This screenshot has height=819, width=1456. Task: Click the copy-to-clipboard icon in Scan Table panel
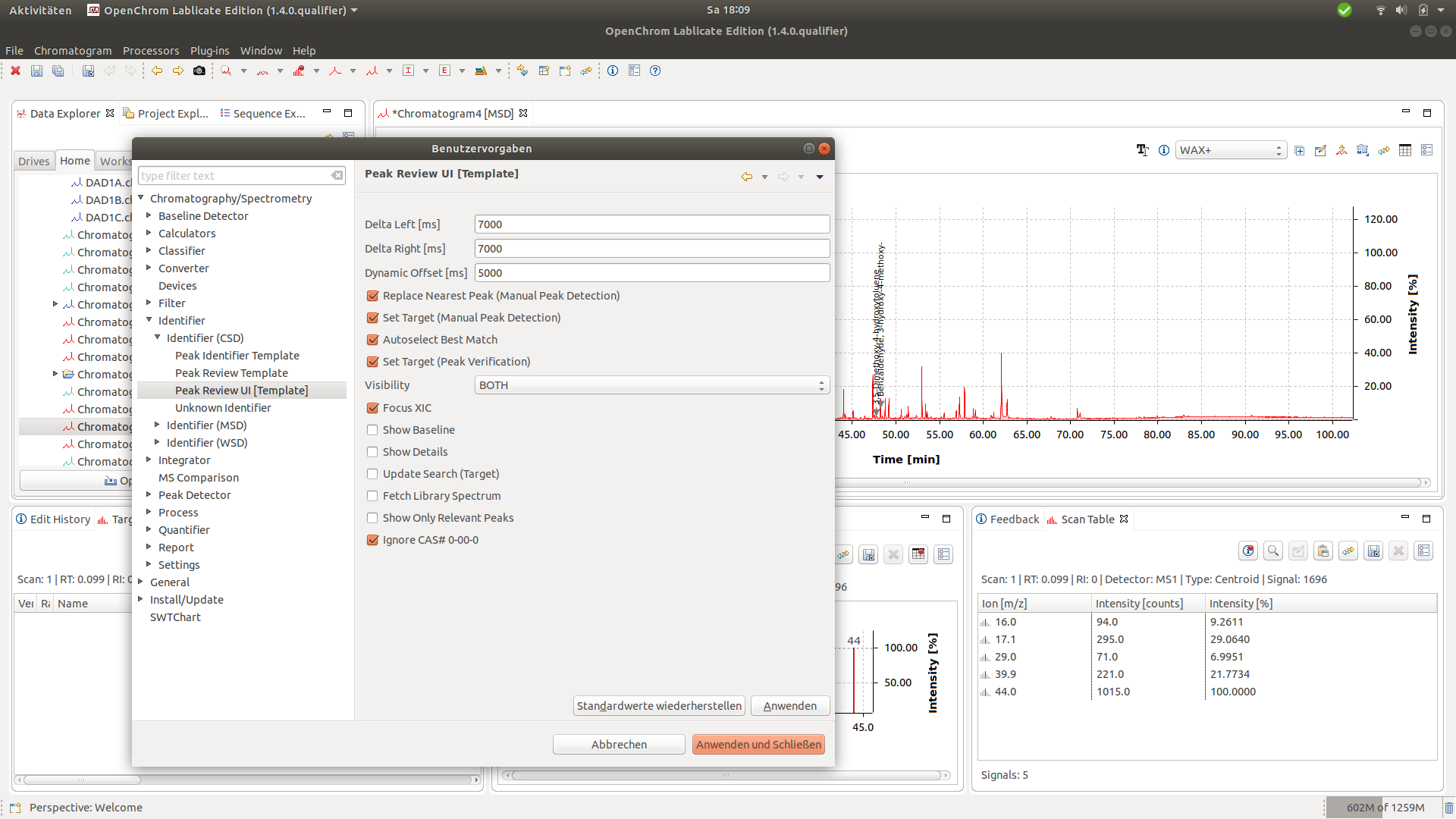(1323, 551)
